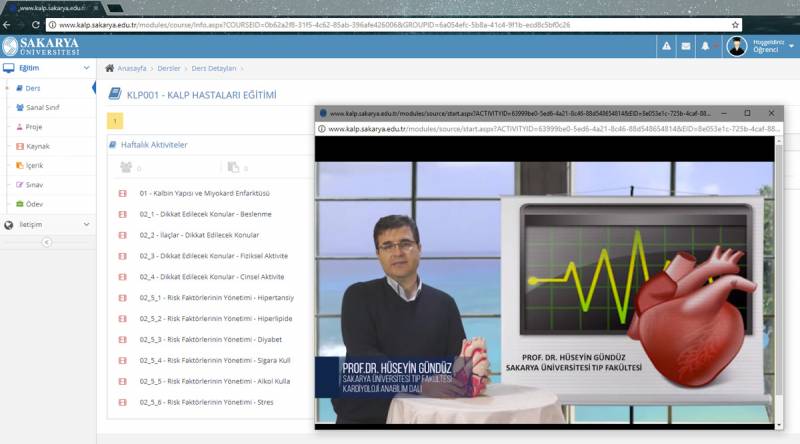
Task: Click the Sakarya Üniversitesi logo
Action: point(42,46)
